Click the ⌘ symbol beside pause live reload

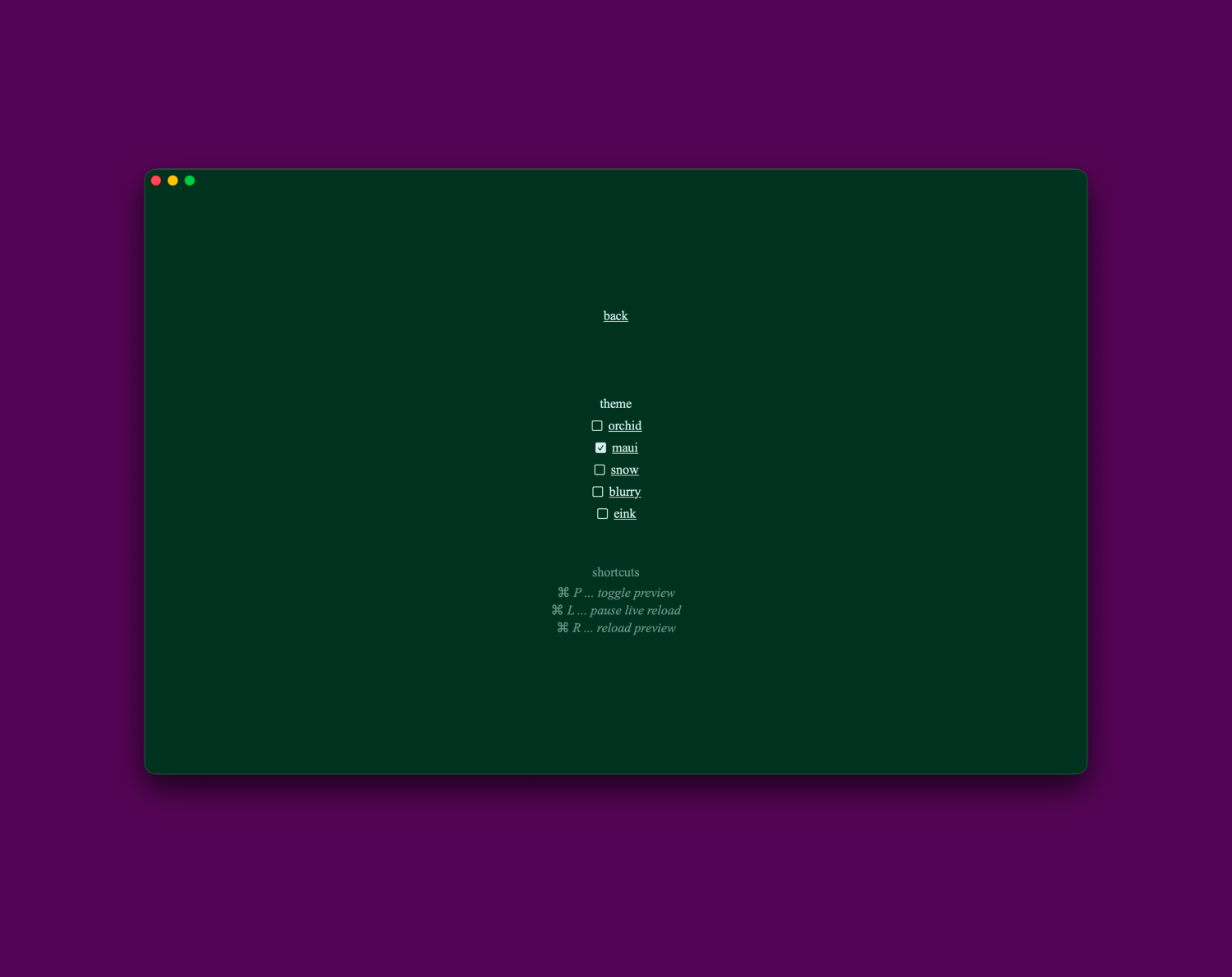coord(557,610)
